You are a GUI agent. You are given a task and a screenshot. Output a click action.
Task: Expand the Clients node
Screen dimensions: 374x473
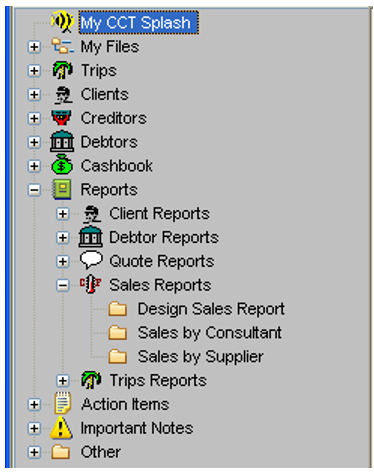(34, 95)
